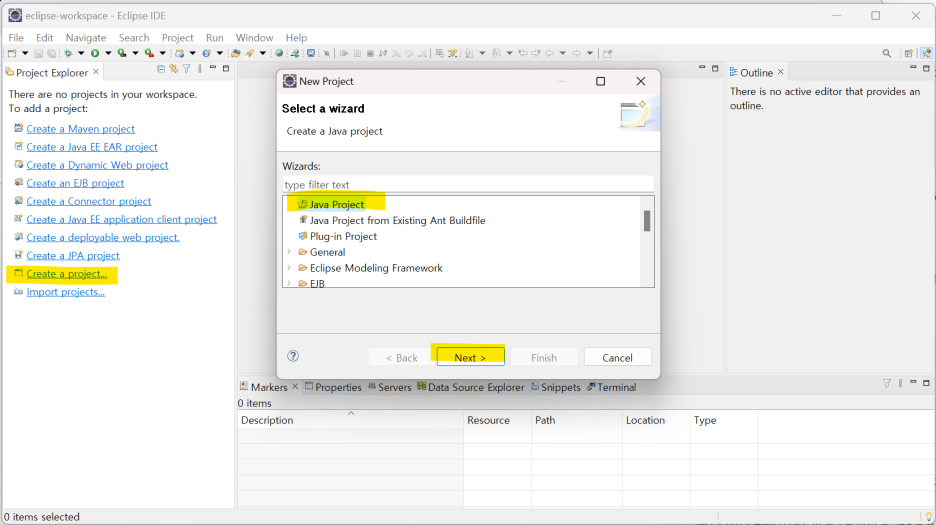The height and width of the screenshot is (525, 936).
Task: Open the Search toolbar dropdown arrow
Action: tap(263, 53)
